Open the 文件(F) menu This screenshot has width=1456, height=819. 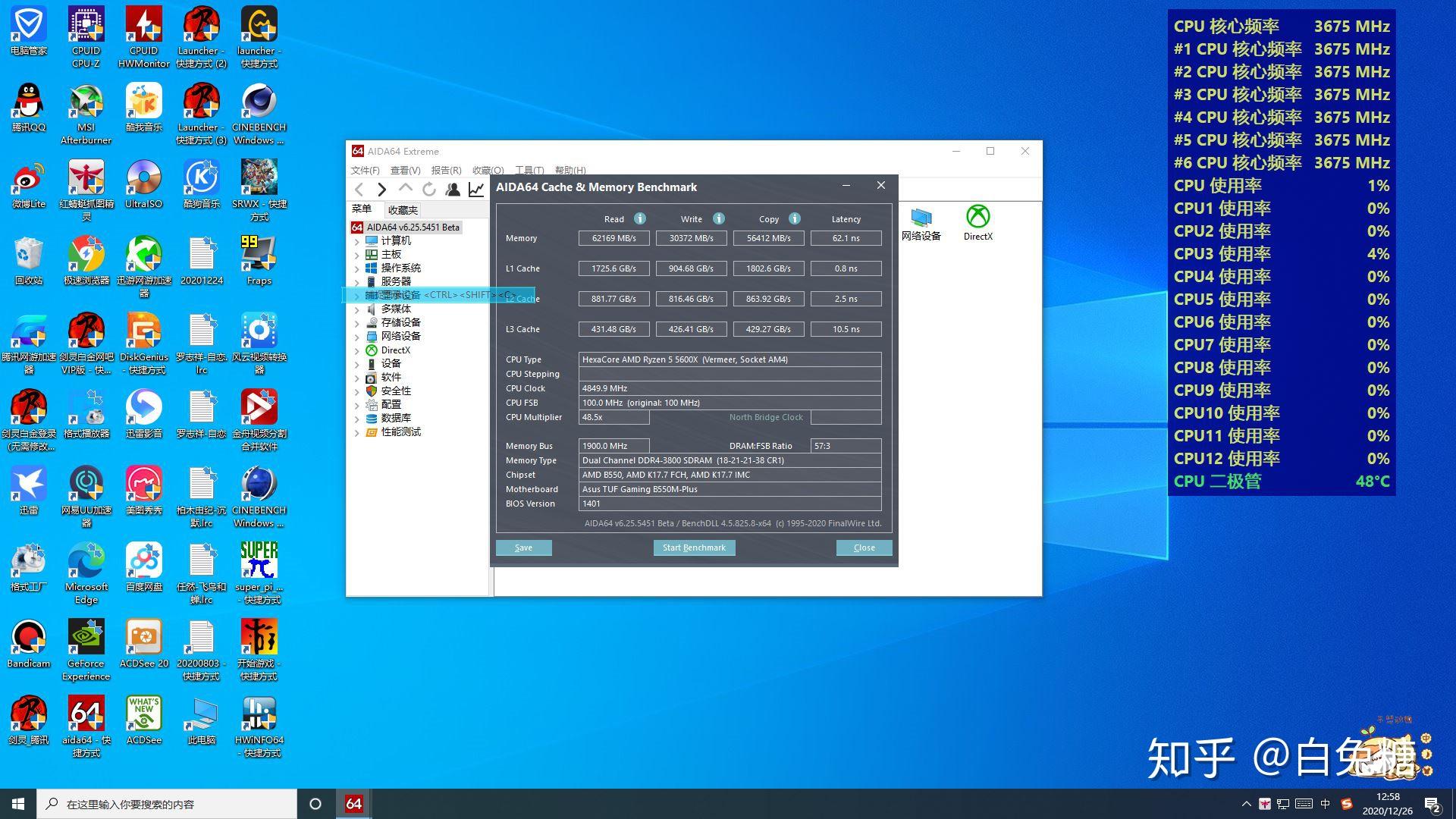click(365, 170)
